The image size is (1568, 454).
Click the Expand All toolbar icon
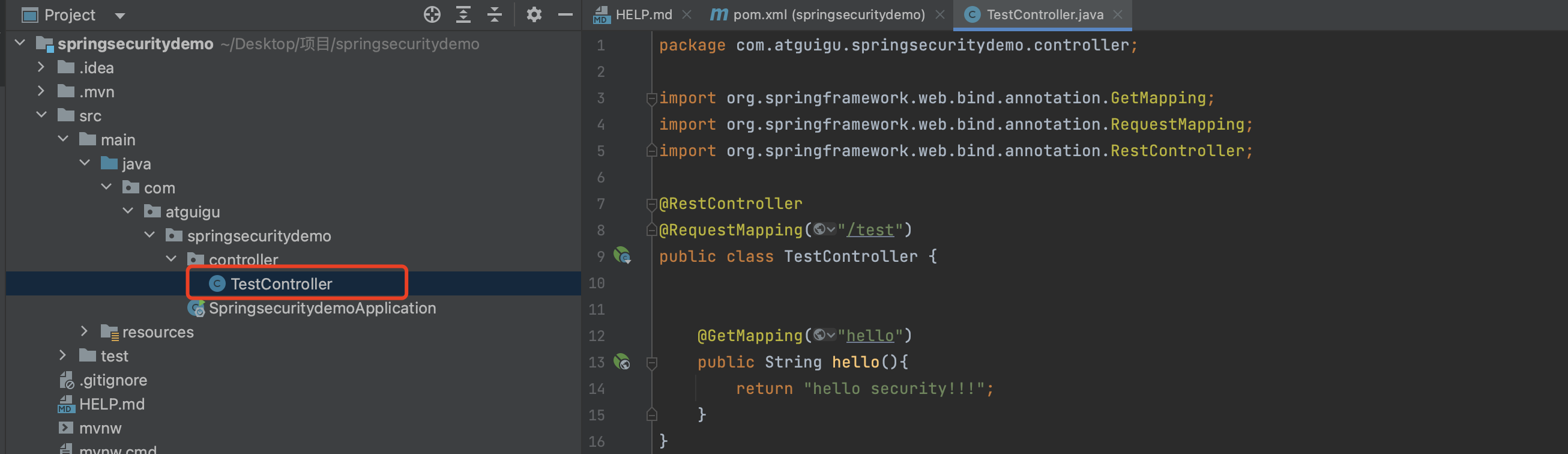463,14
